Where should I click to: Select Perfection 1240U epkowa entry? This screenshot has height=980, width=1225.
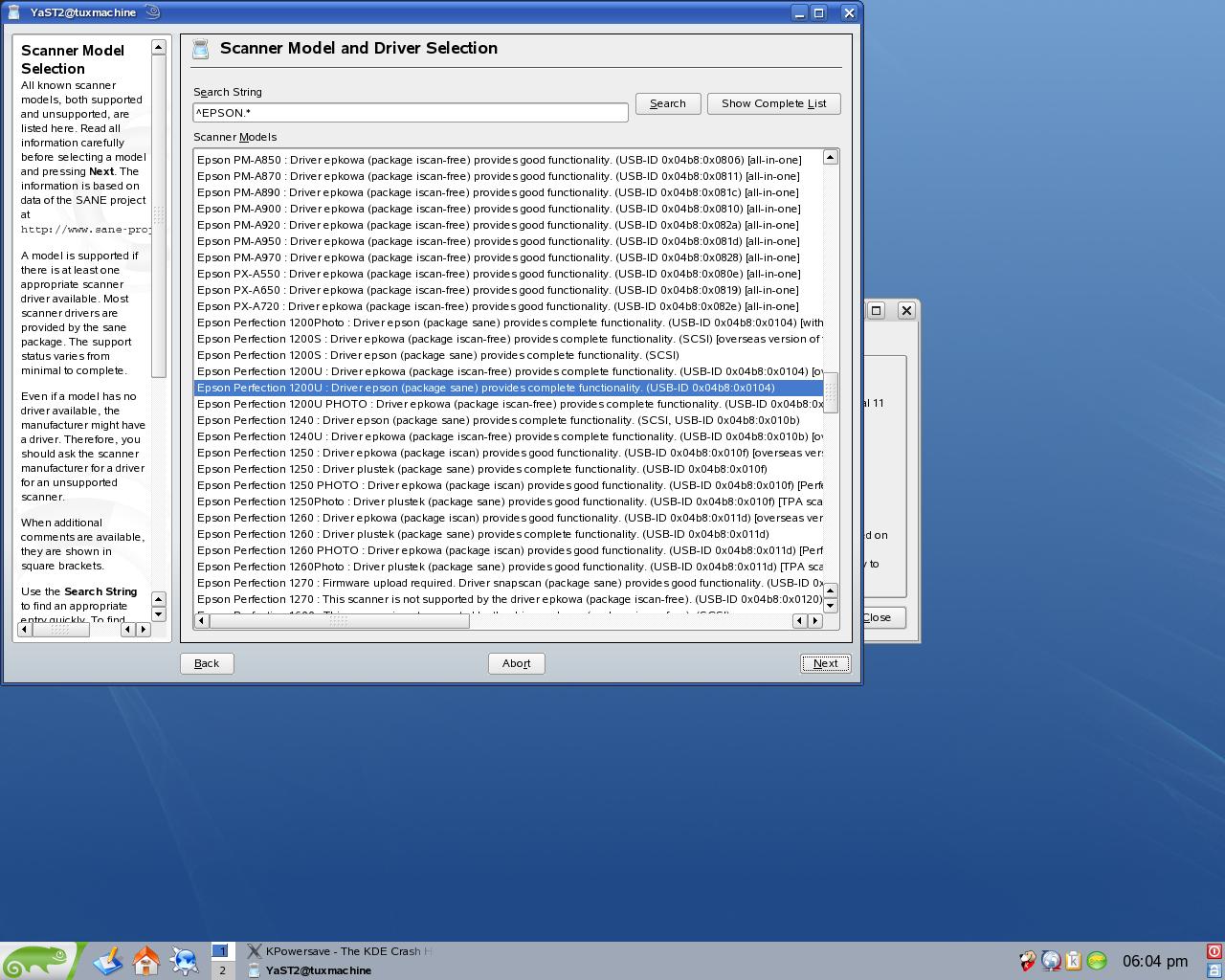click(508, 436)
